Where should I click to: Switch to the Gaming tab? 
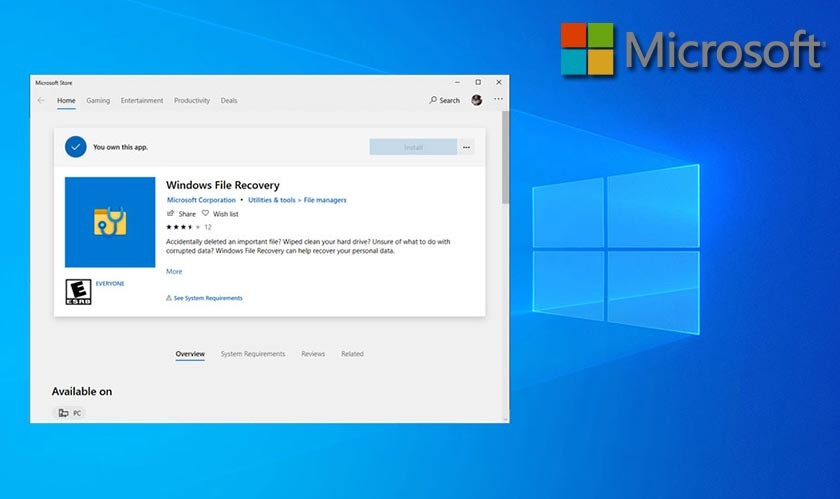98,100
